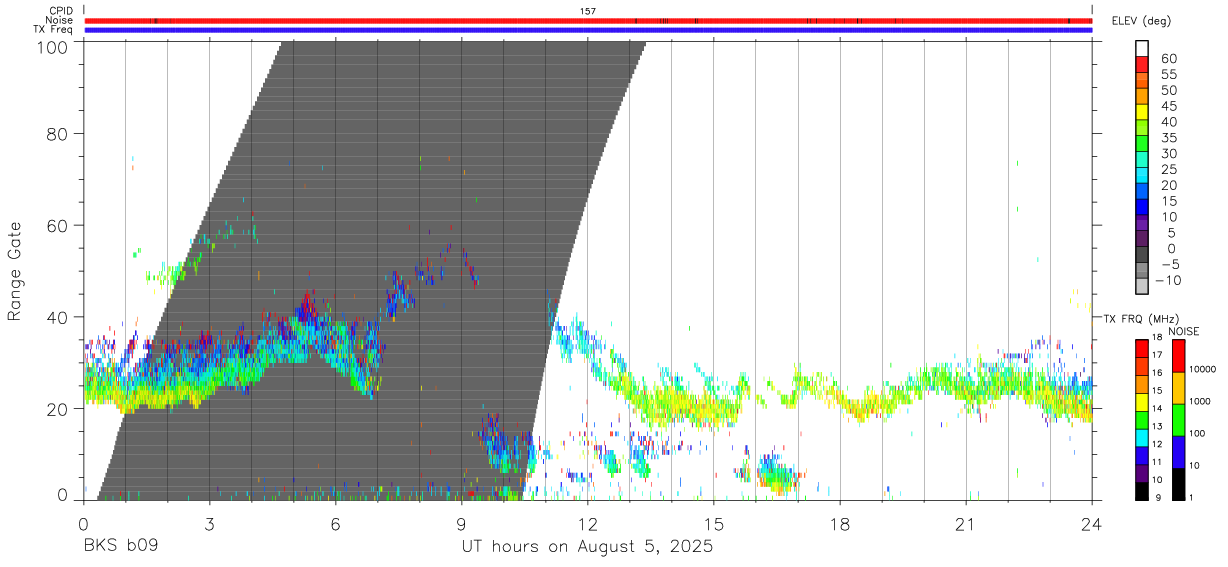
Task: Pick the cyan 20–25 degree ELEV swatch
Action: tap(1142, 175)
